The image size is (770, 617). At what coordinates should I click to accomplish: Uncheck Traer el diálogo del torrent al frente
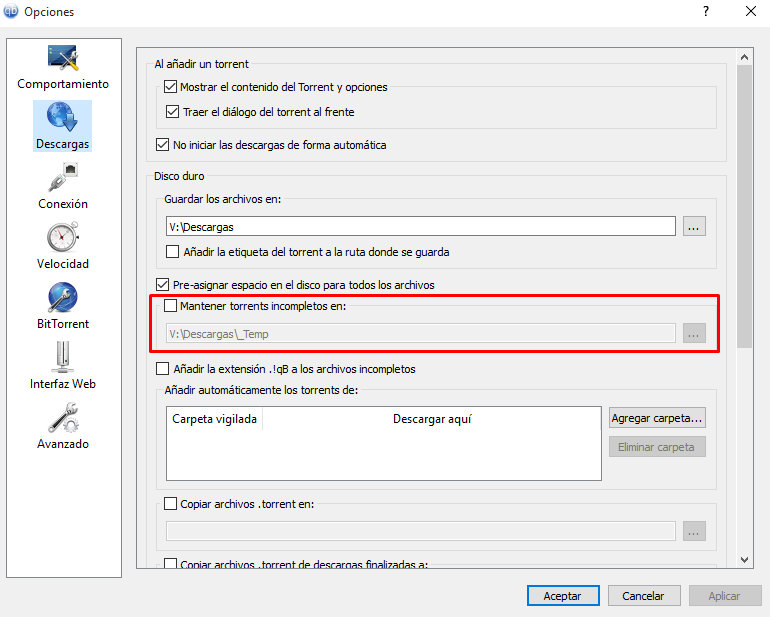[x=172, y=112]
